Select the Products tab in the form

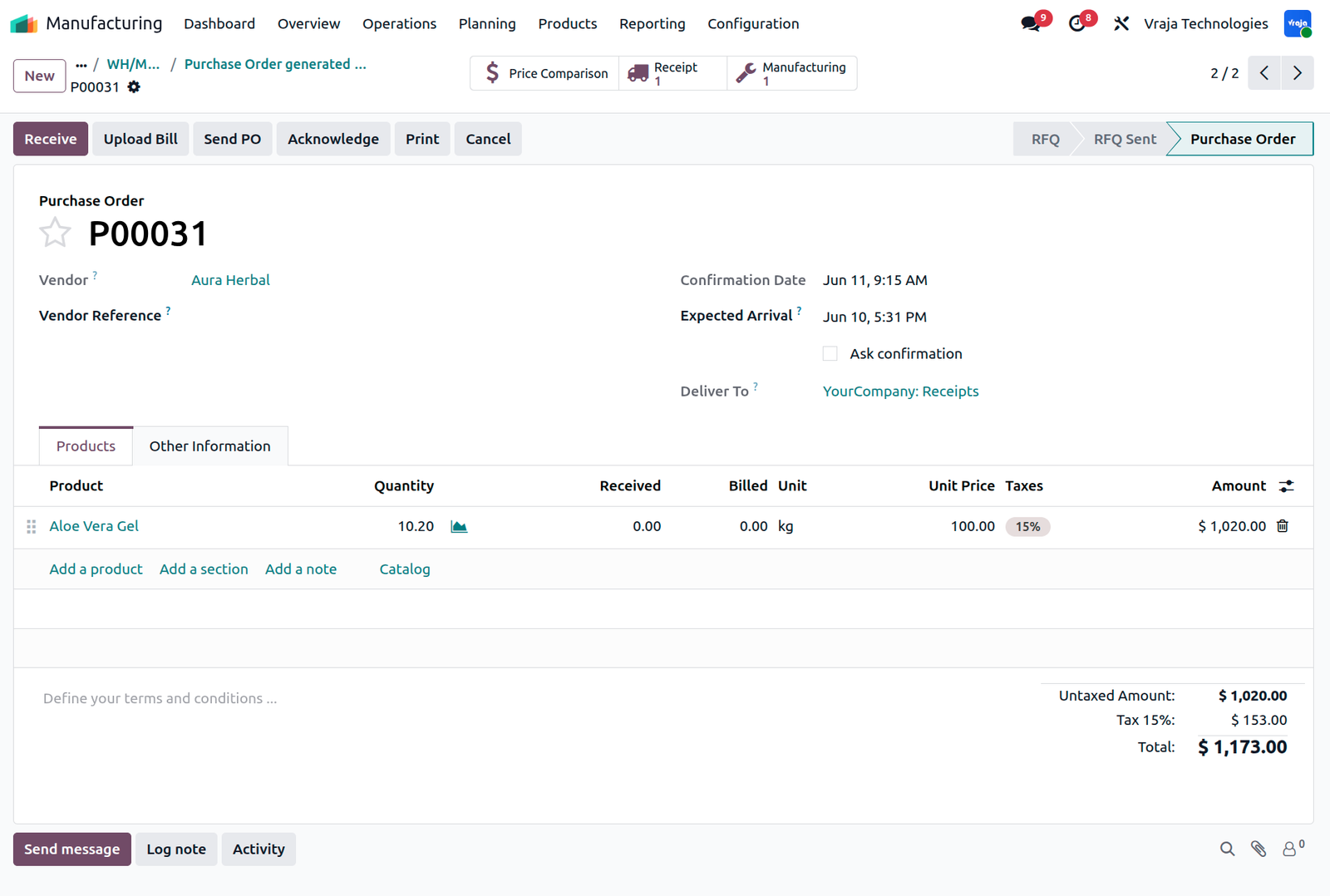[x=86, y=446]
